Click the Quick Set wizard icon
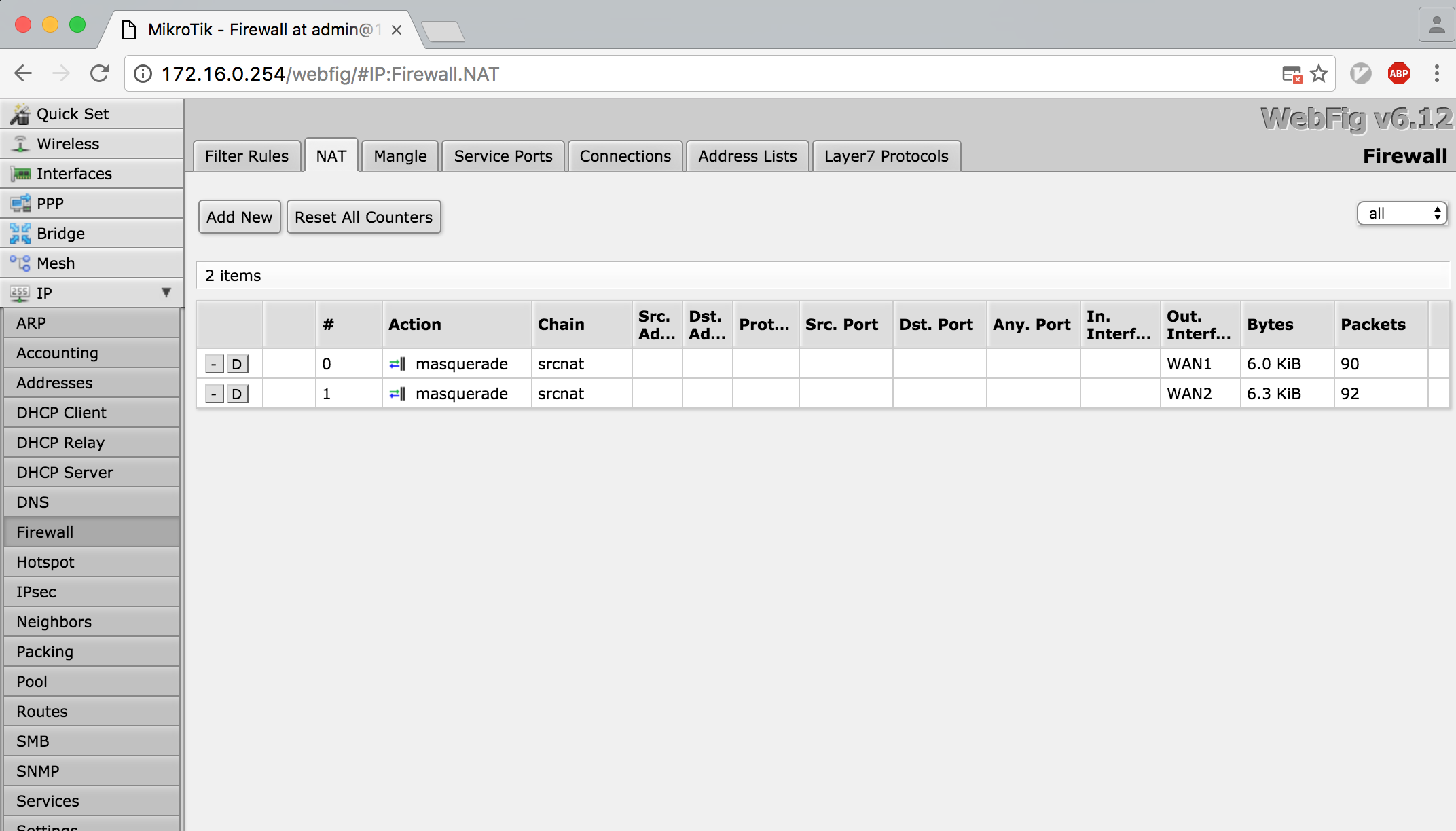 click(20, 114)
